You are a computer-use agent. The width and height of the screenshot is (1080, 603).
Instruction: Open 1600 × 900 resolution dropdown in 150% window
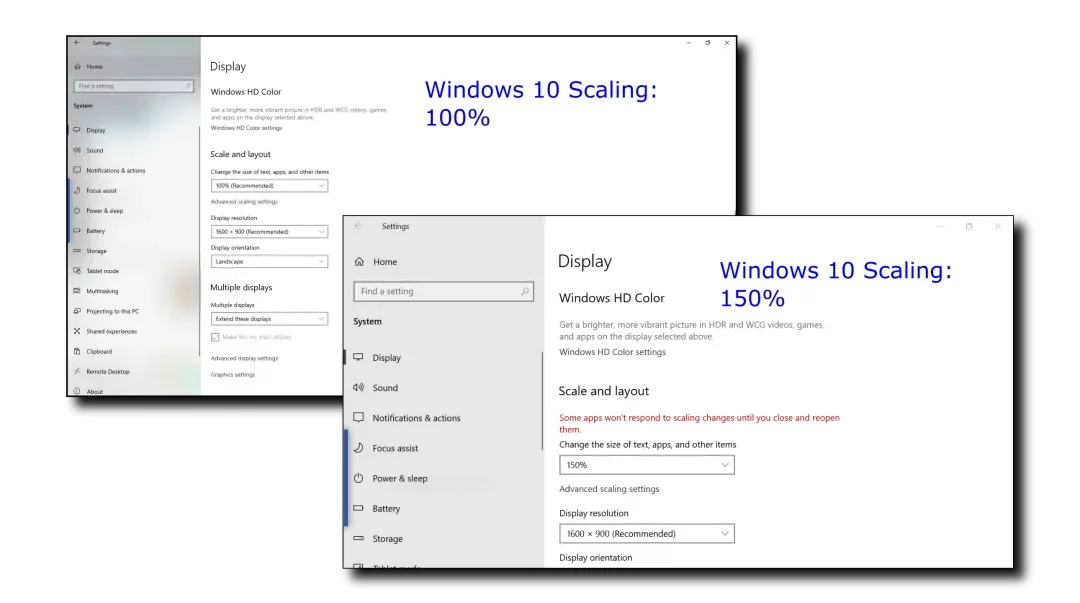[647, 533]
